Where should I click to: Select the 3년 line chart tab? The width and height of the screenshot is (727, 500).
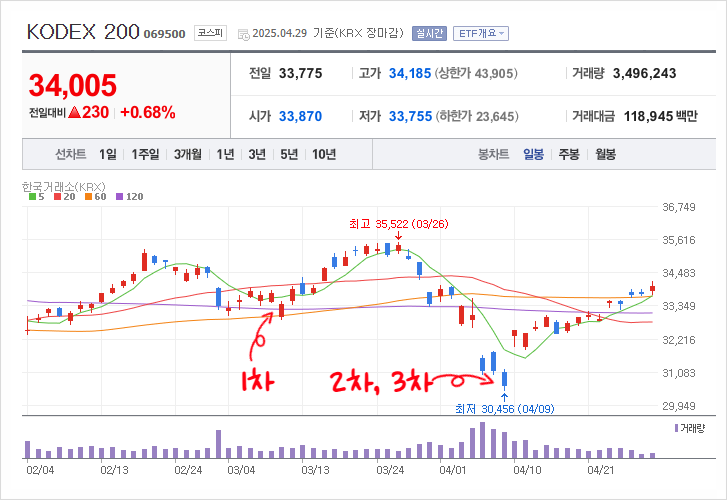257,154
